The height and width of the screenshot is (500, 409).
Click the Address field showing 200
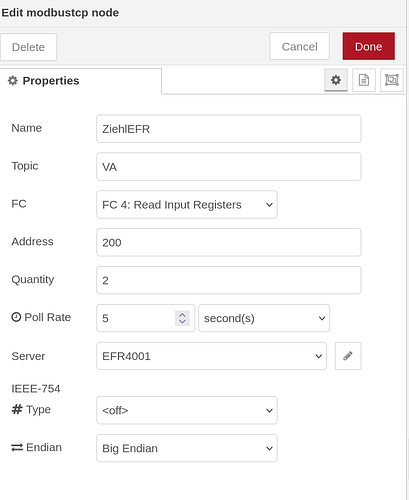(x=229, y=242)
